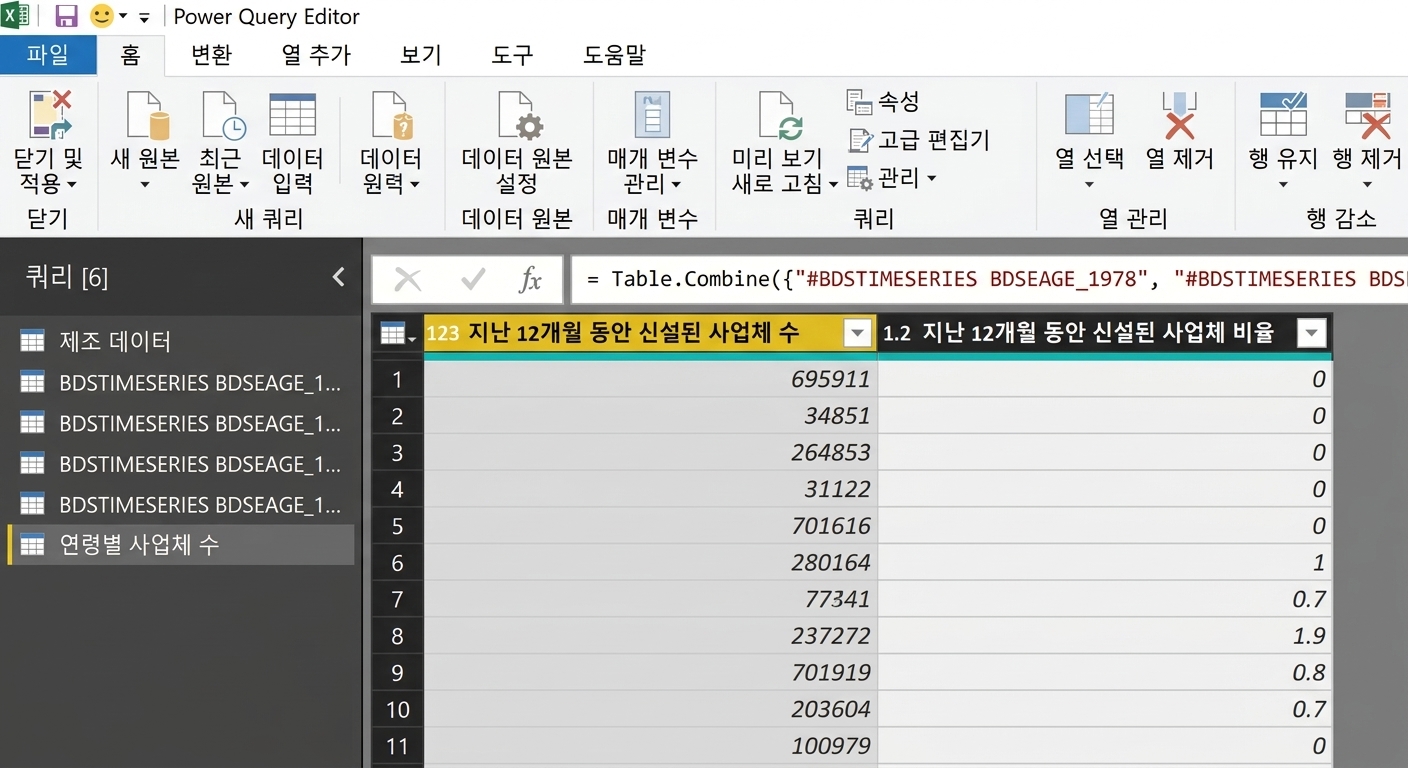The image size is (1408, 768).
Task: Click cell with value 34851
Action: pyautogui.click(x=650, y=416)
